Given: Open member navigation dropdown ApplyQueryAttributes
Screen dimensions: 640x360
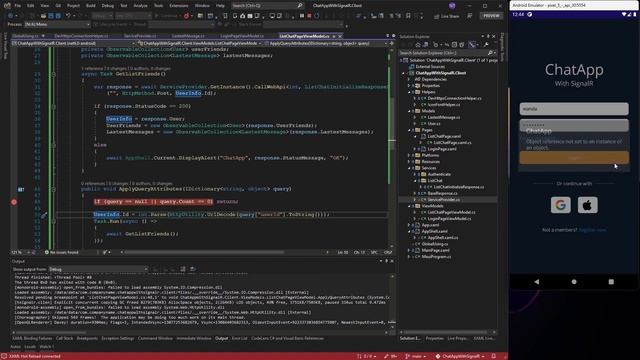Looking at the screenshot, I should [x=326, y=43].
